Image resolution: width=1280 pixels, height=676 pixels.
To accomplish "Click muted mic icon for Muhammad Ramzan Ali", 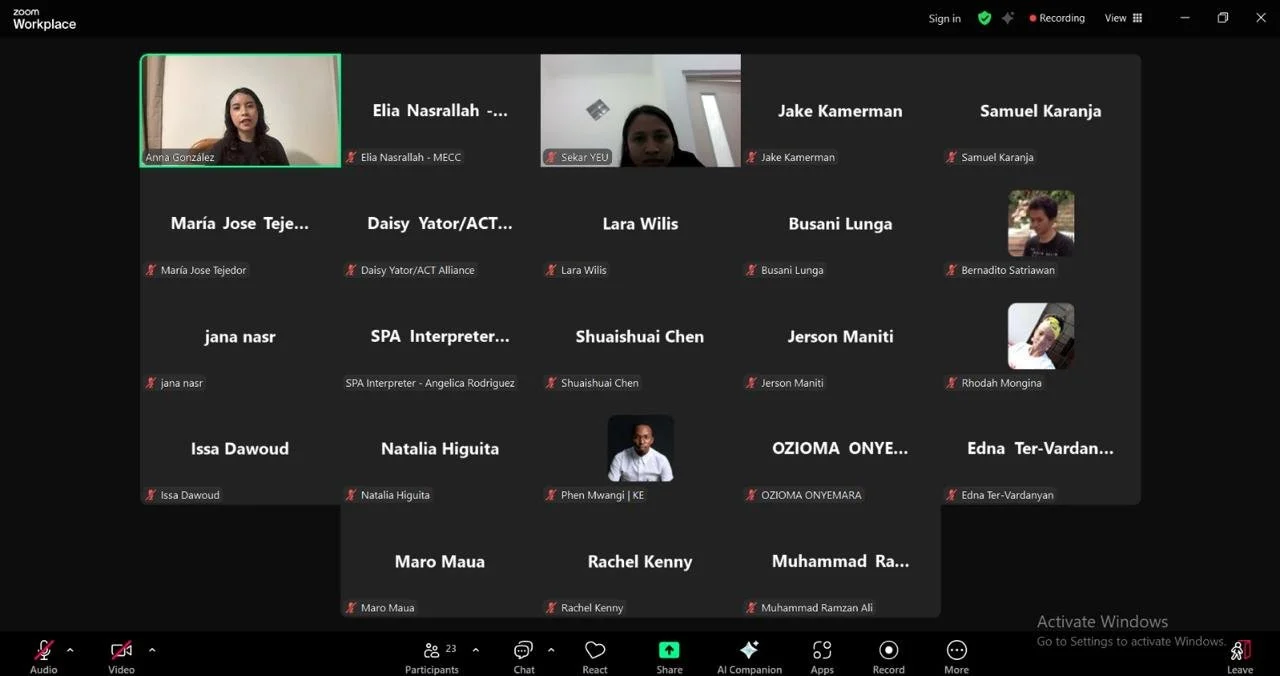I will (751, 608).
